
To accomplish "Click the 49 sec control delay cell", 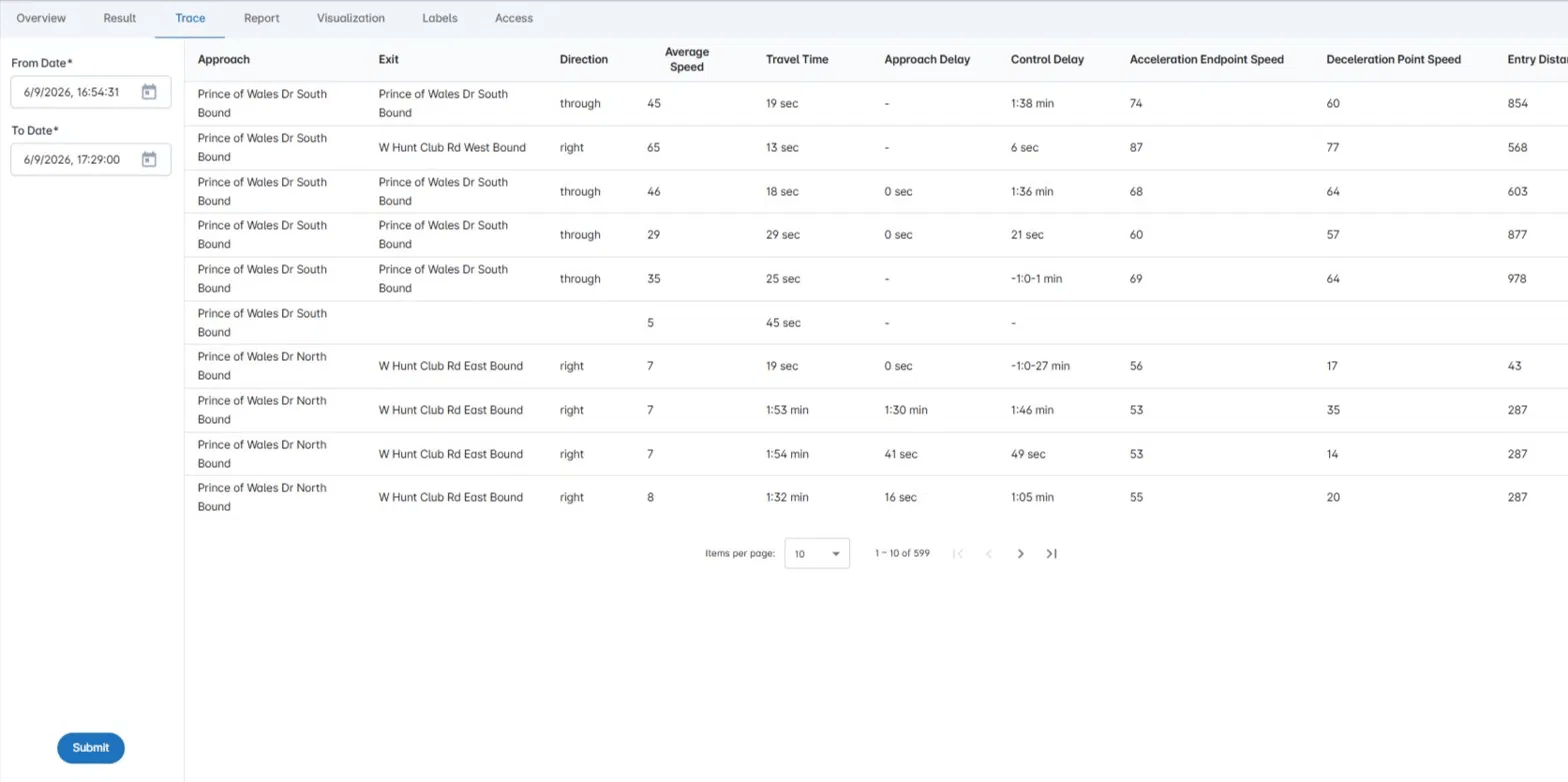I will click(1028, 454).
